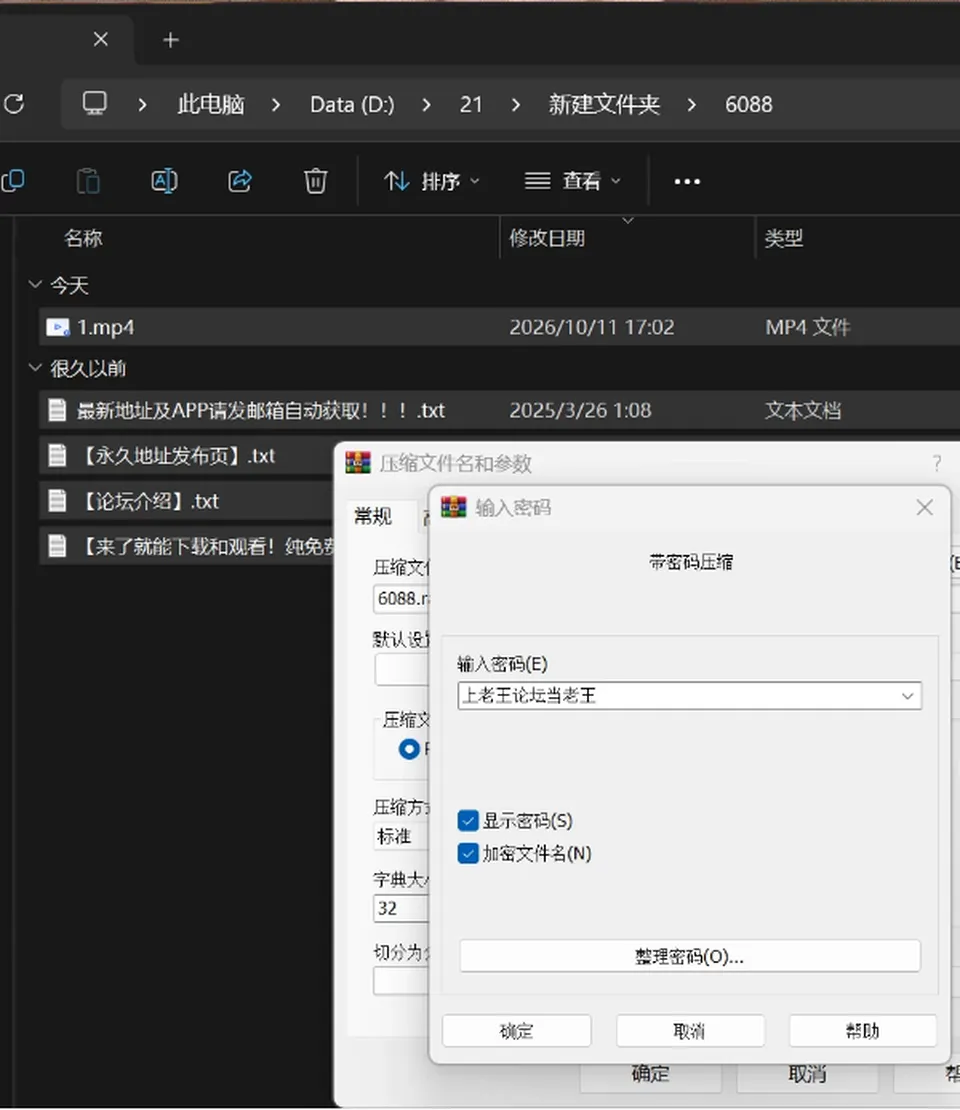
Task: Navigate to 新建文件夹 in the breadcrumb
Action: pyautogui.click(x=604, y=105)
